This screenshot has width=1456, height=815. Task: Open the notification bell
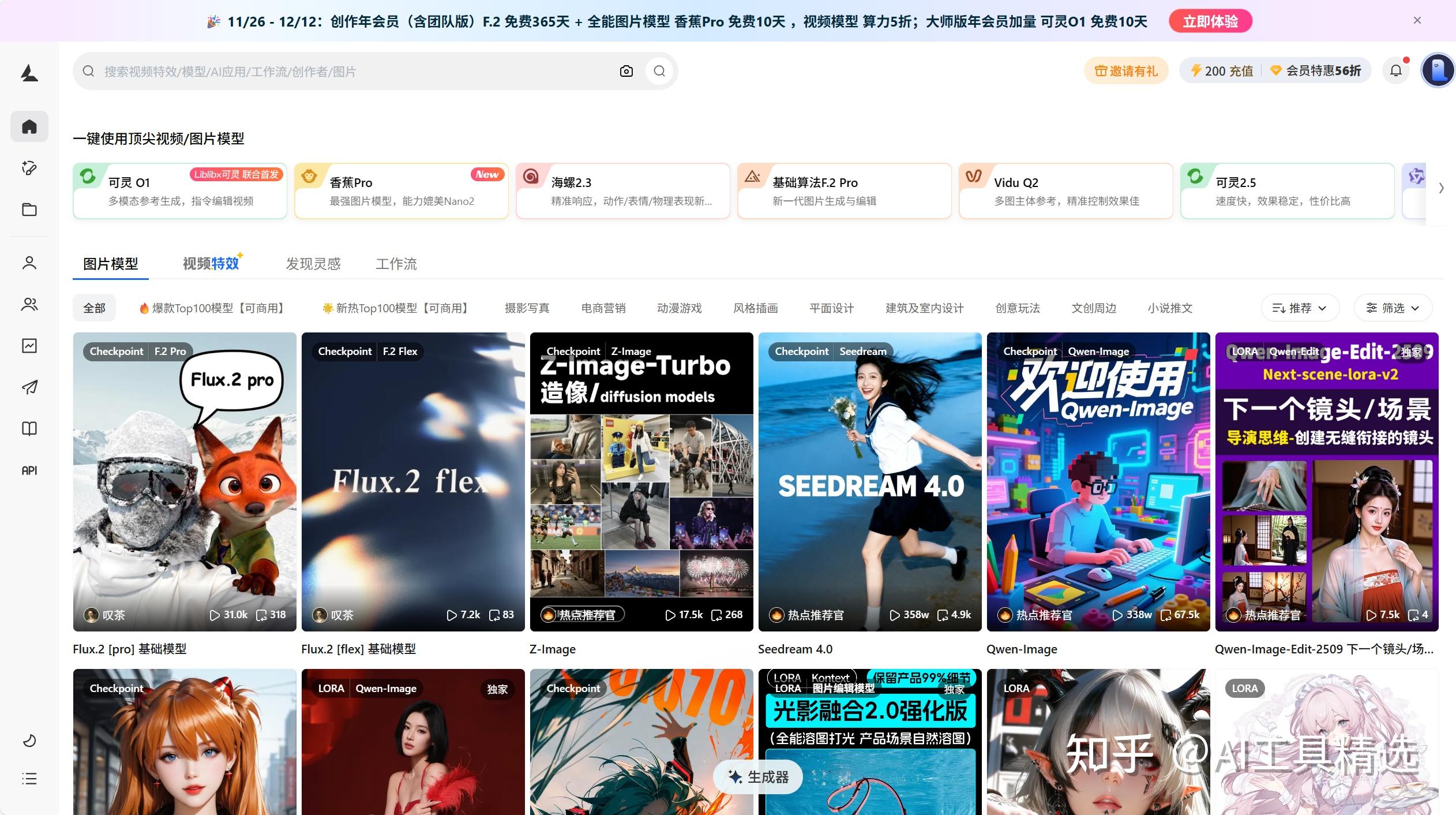(x=1395, y=70)
